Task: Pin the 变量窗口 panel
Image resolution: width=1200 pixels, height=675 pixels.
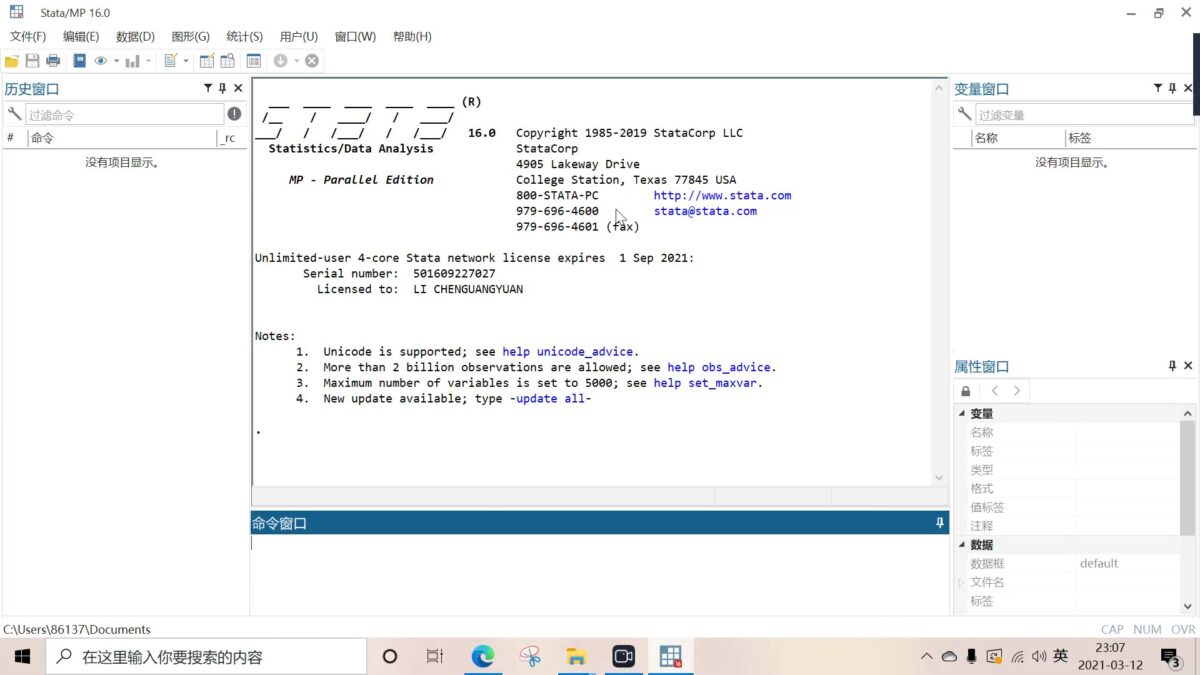Action: pos(1173,88)
